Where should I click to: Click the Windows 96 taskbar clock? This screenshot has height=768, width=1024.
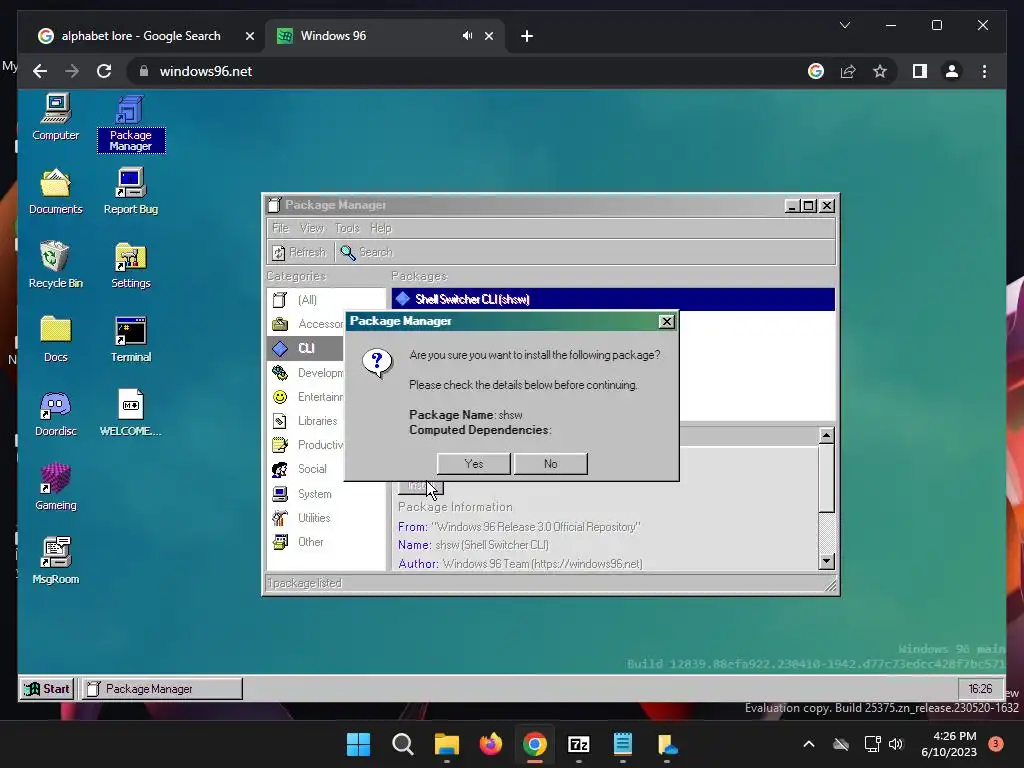tap(980, 688)
